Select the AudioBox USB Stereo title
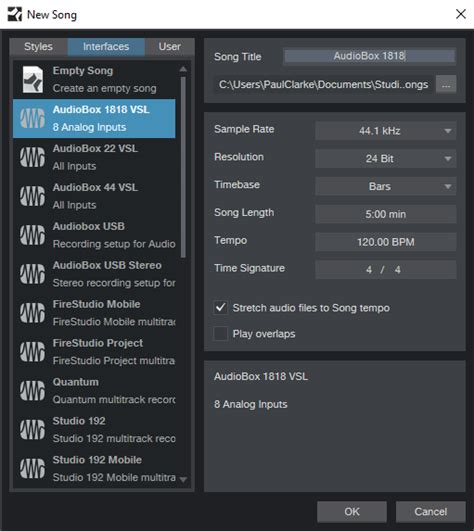 pos(107,265)
